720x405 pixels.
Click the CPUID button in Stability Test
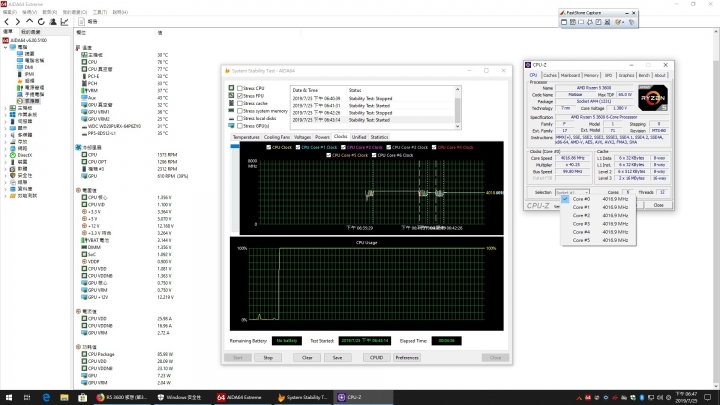[377, 358]
